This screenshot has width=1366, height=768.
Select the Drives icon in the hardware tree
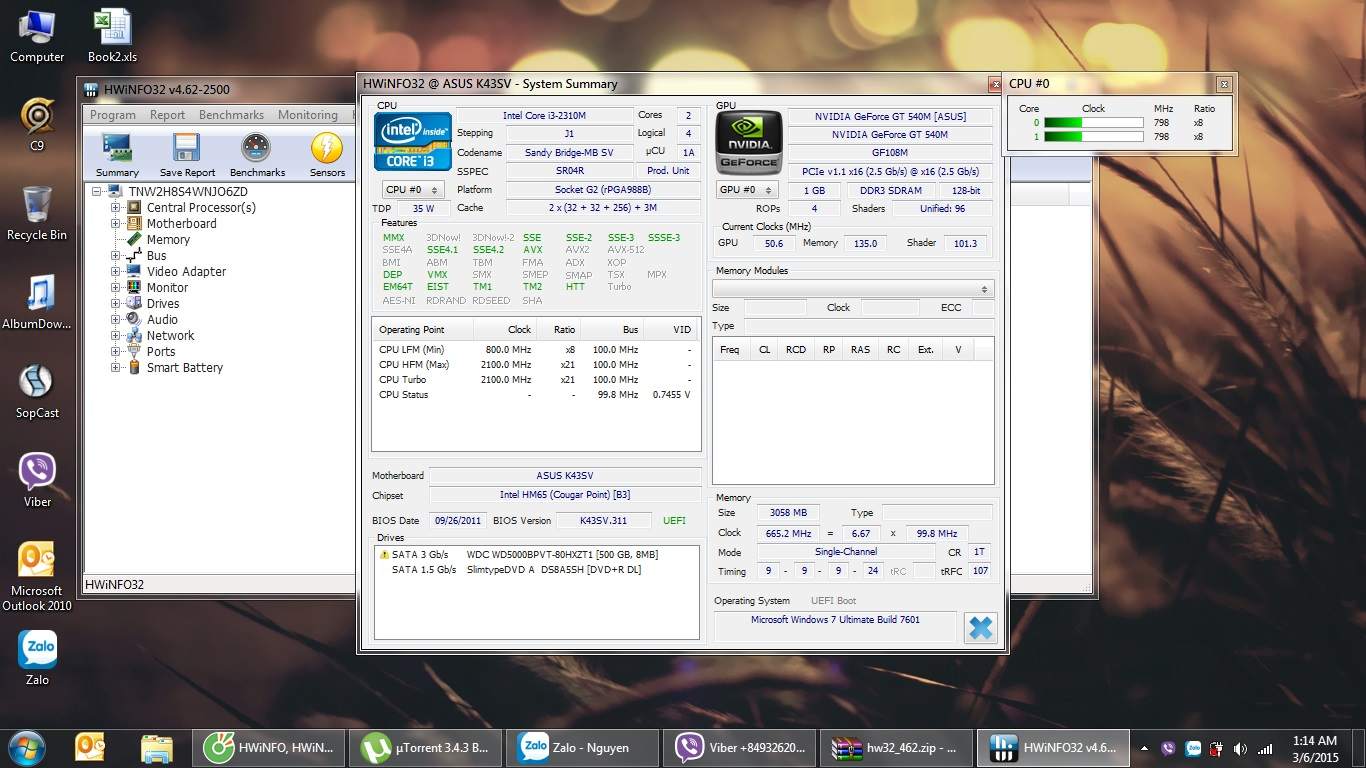coord(134,303)
